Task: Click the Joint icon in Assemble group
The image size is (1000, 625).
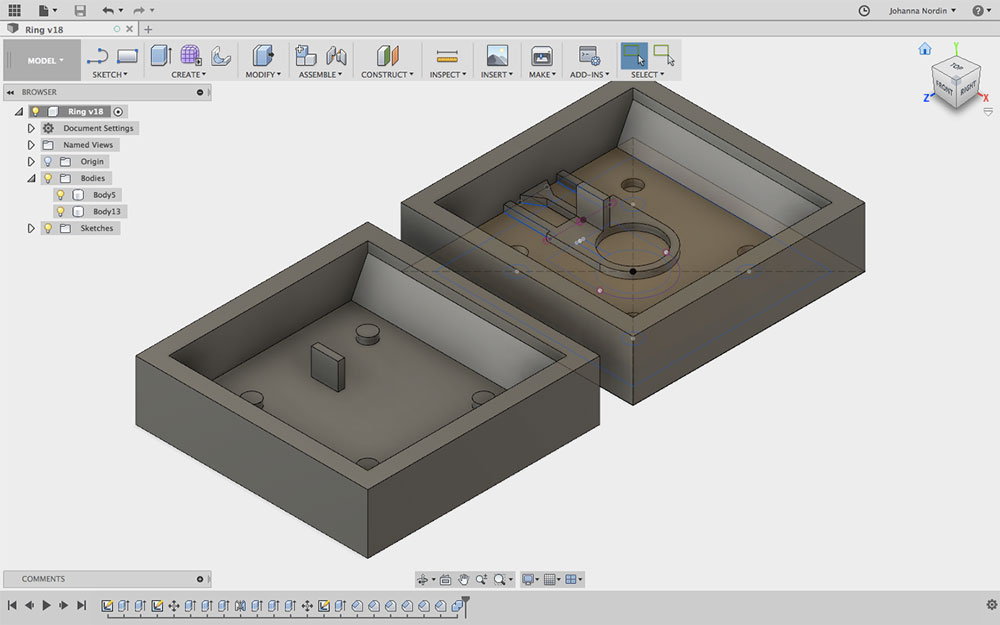Action: point(336,56)
